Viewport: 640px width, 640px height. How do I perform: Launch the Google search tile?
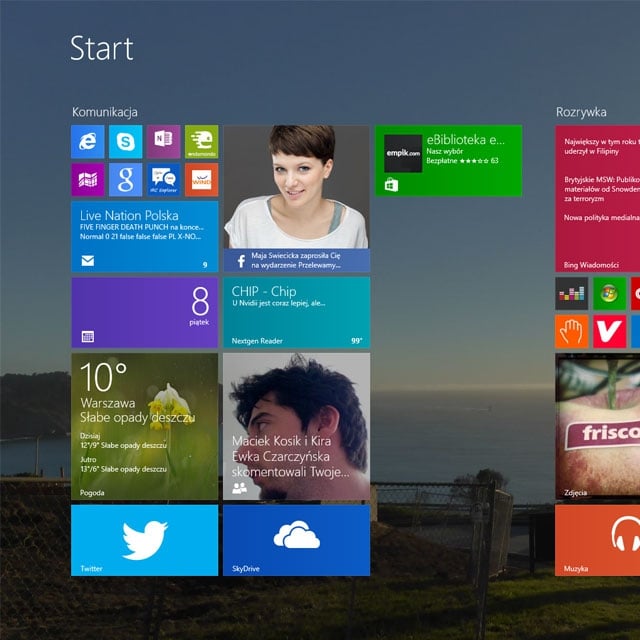(126, 180)
